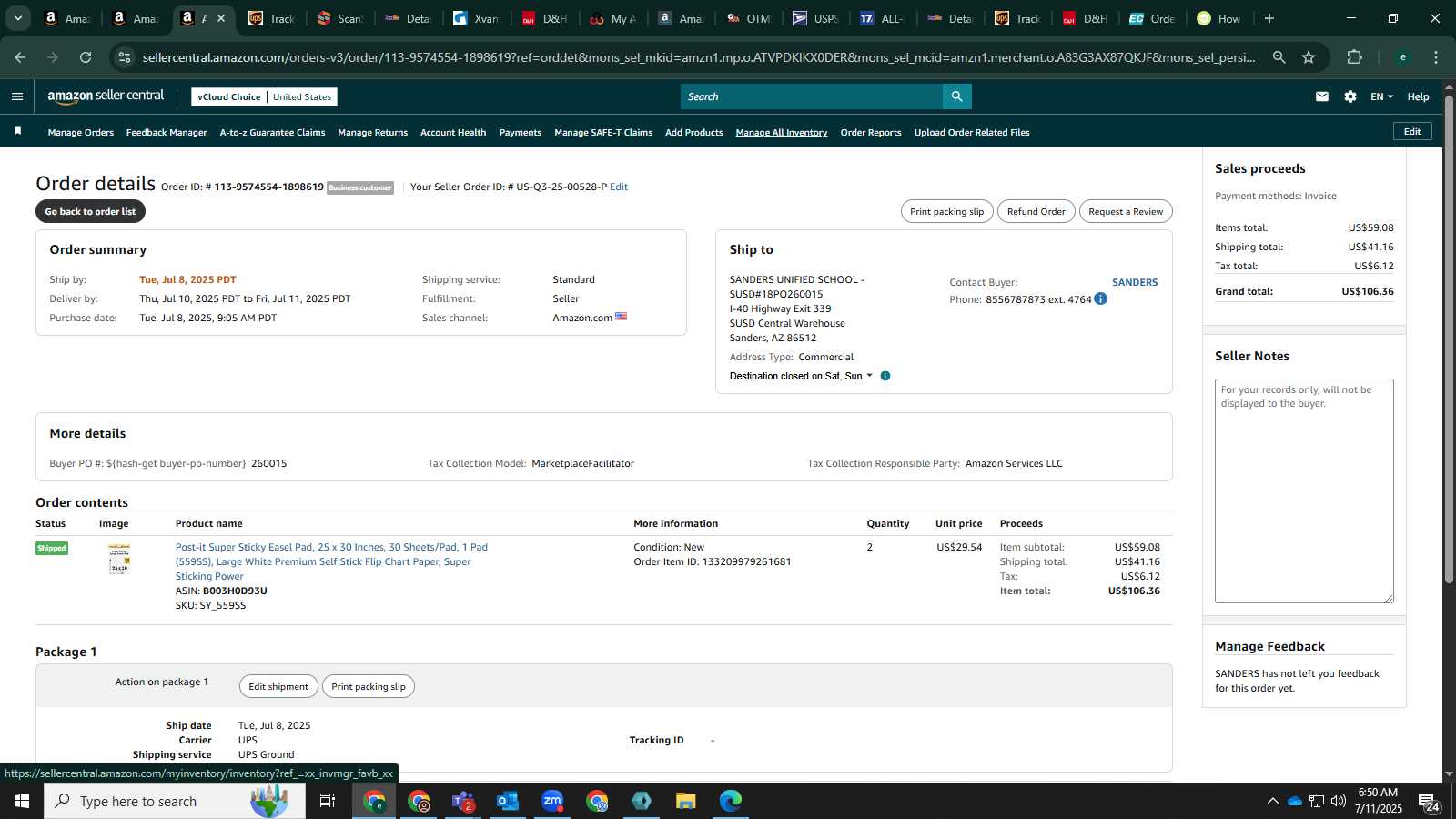The height and width of the screenshot is (819, 1456).
Task: Click the site information icon in address bar
Action: pos(125,57)
